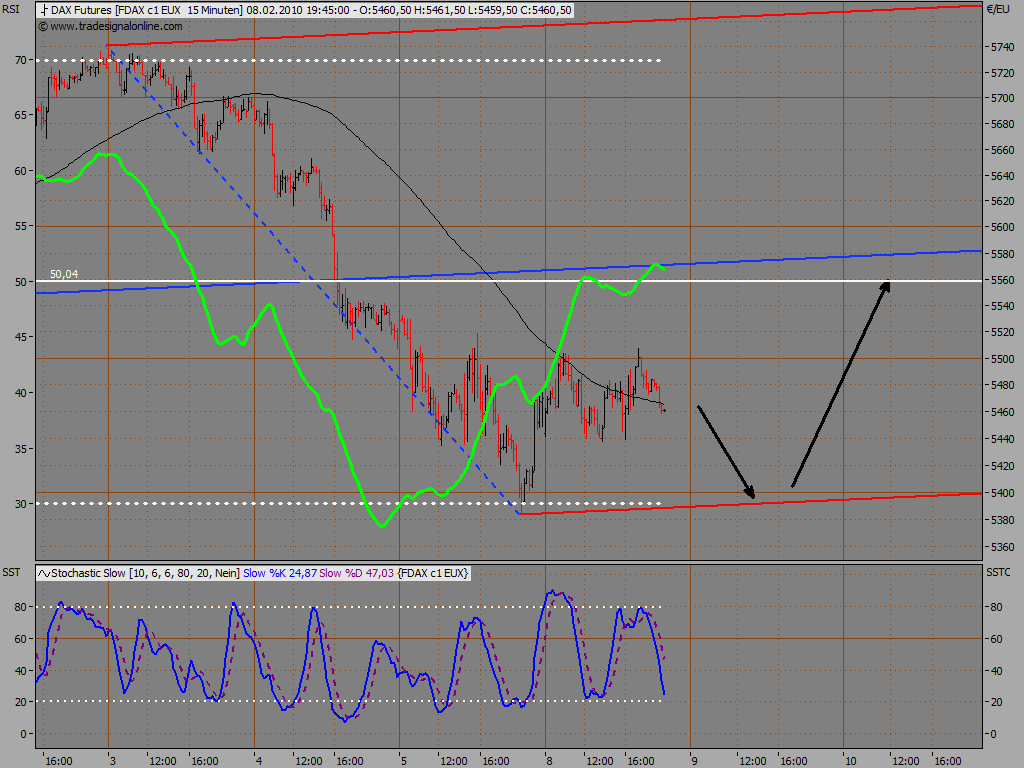
Task: Click the '50,04' horizontal line value label
Action: point(64,274)
